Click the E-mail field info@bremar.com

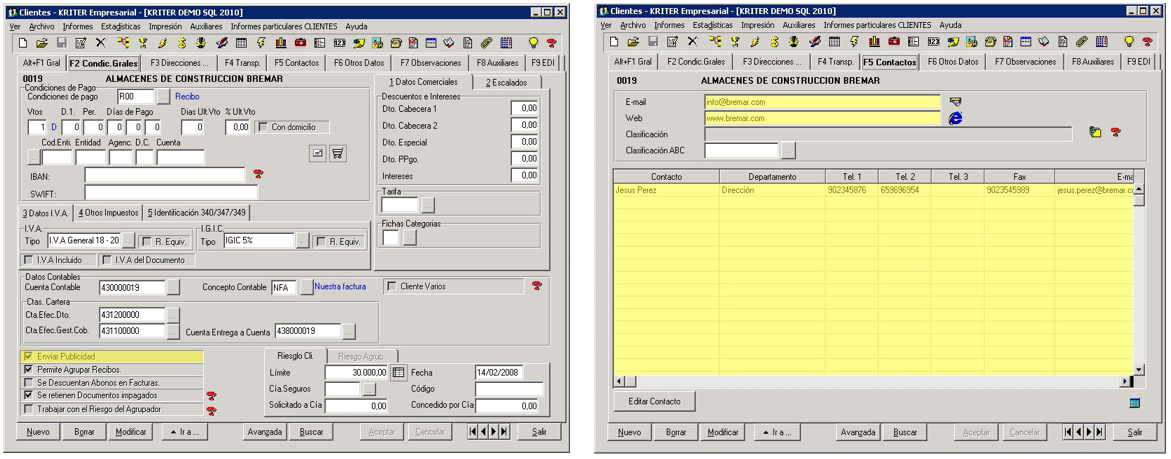[x=822, y=102]
